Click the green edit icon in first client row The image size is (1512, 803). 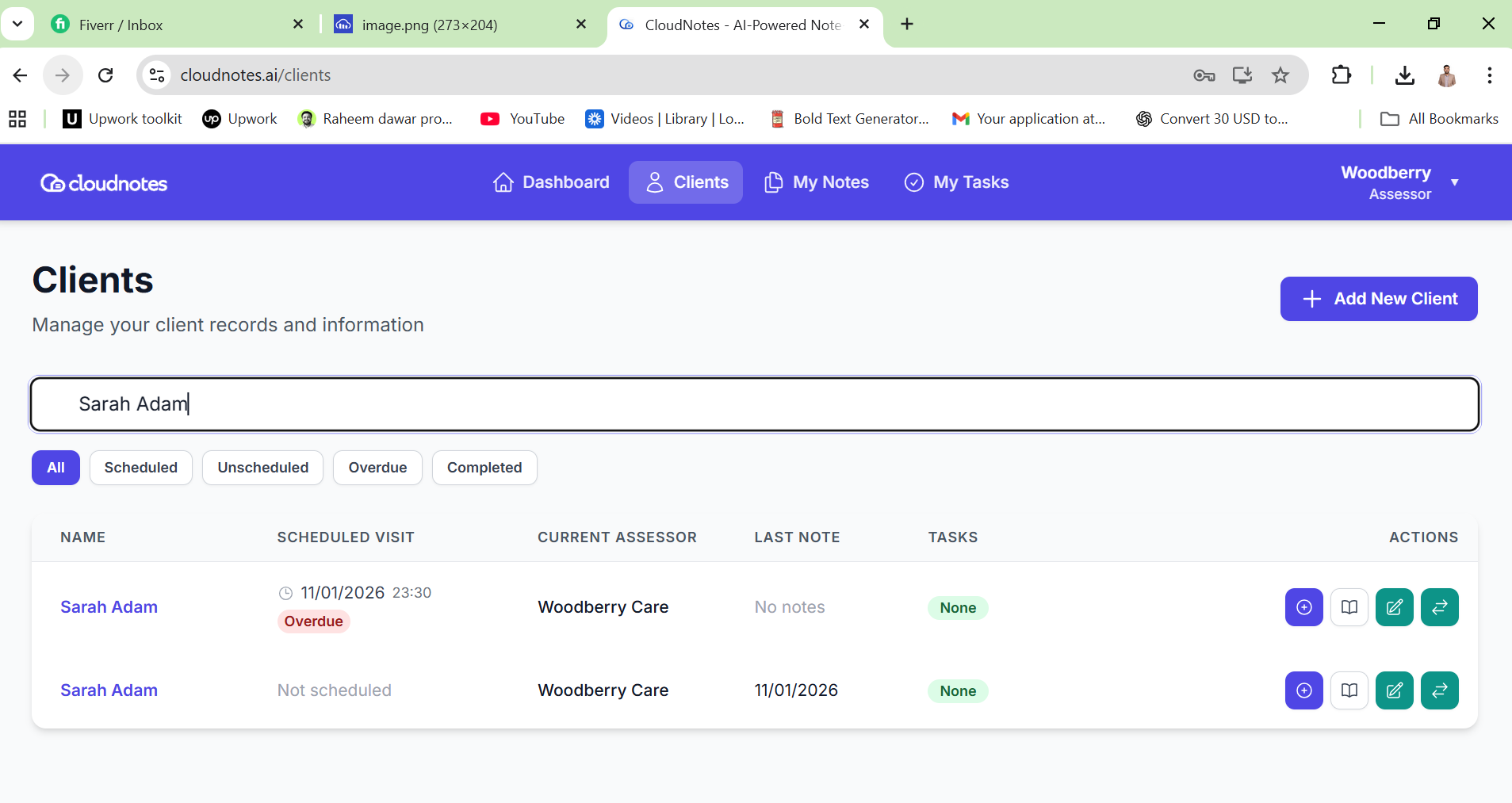(x=1394, y=607)
